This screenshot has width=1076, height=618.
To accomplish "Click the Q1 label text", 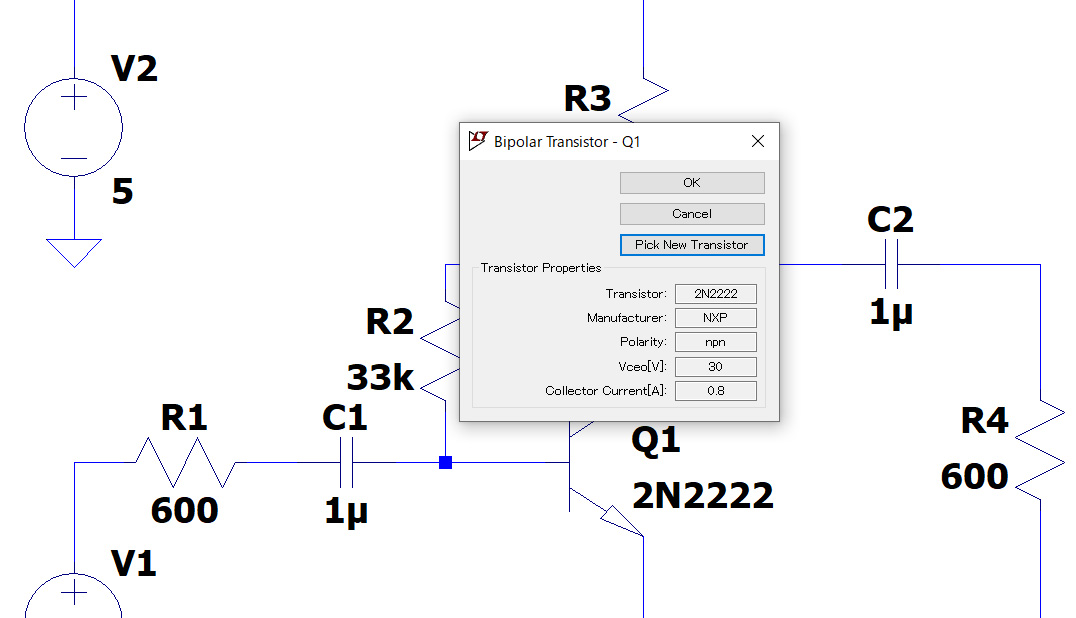I will click(656, 440).
